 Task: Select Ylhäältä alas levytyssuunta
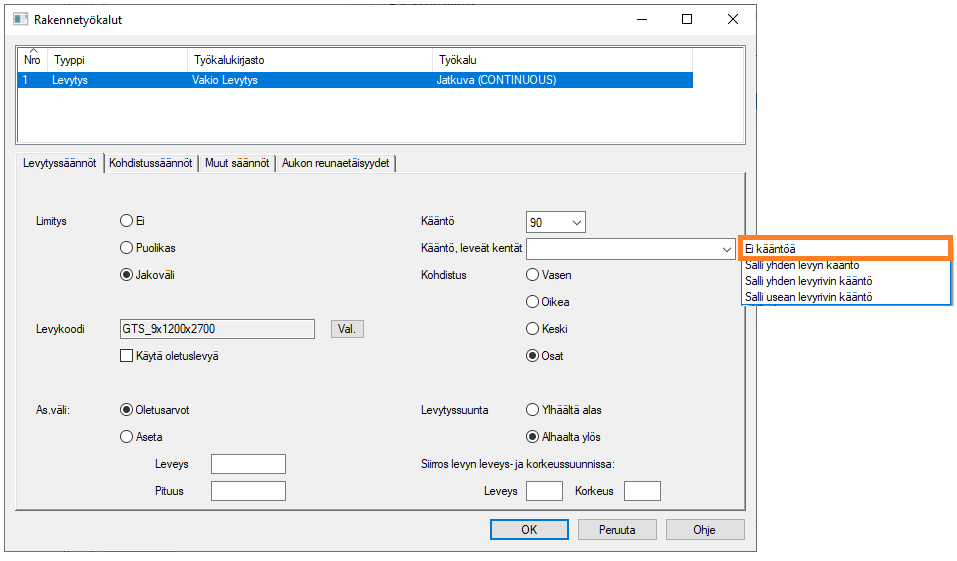click(532, 410)
